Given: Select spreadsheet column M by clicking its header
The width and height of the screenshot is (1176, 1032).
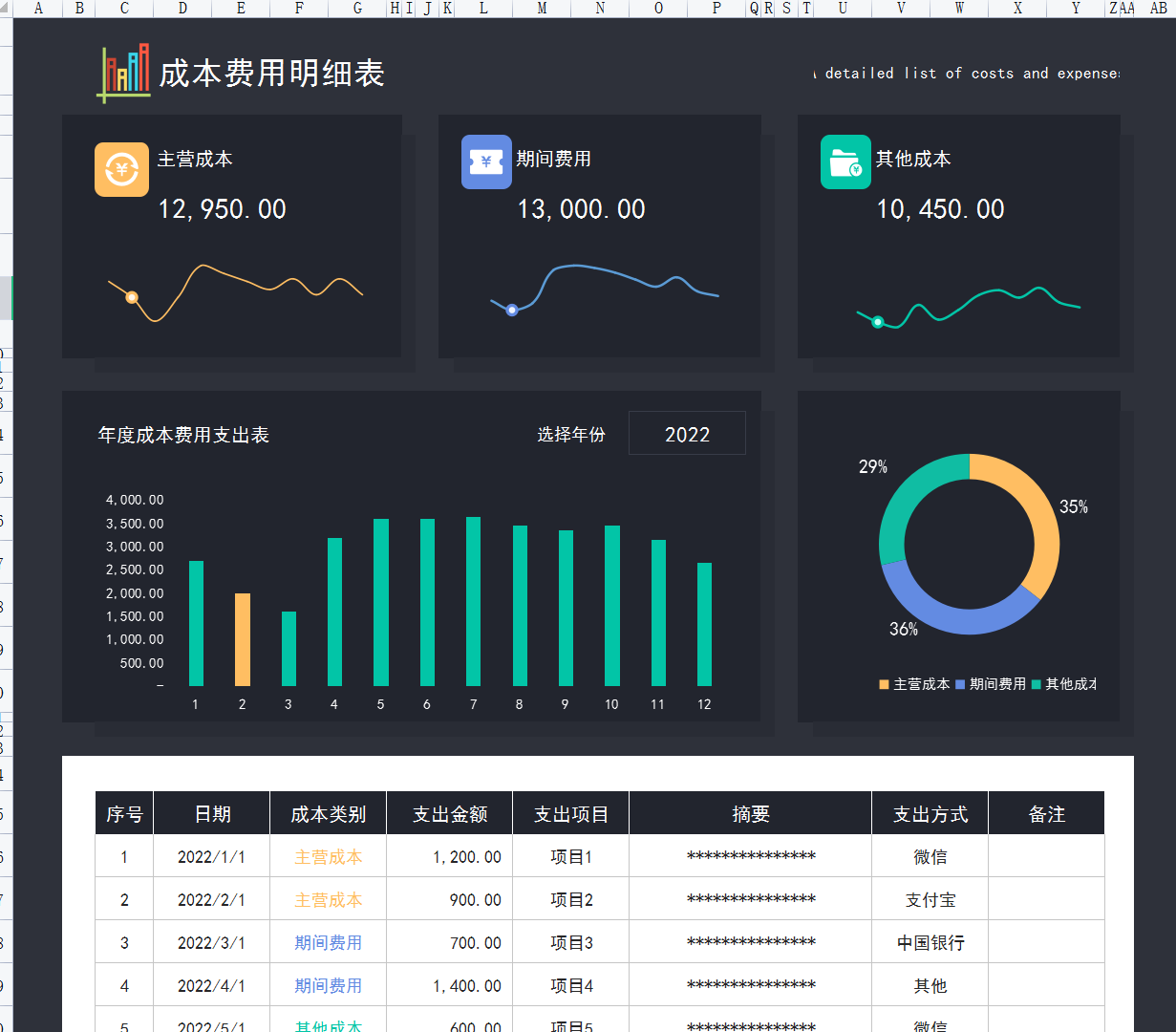Looking at the screenshot, I should pyautogui.click(x=541, y=9).
